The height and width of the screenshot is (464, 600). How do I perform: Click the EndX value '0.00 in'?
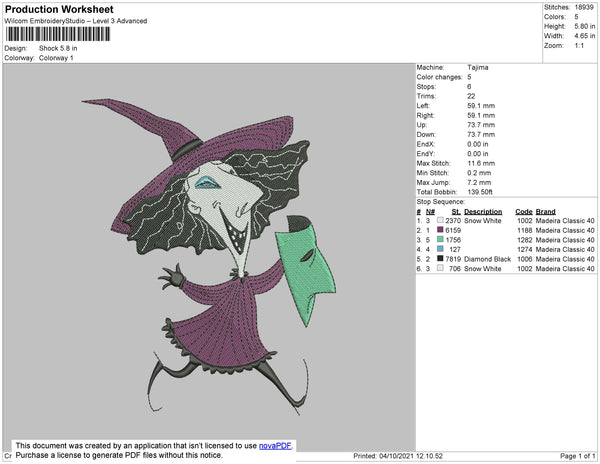[x=478, y=144]
